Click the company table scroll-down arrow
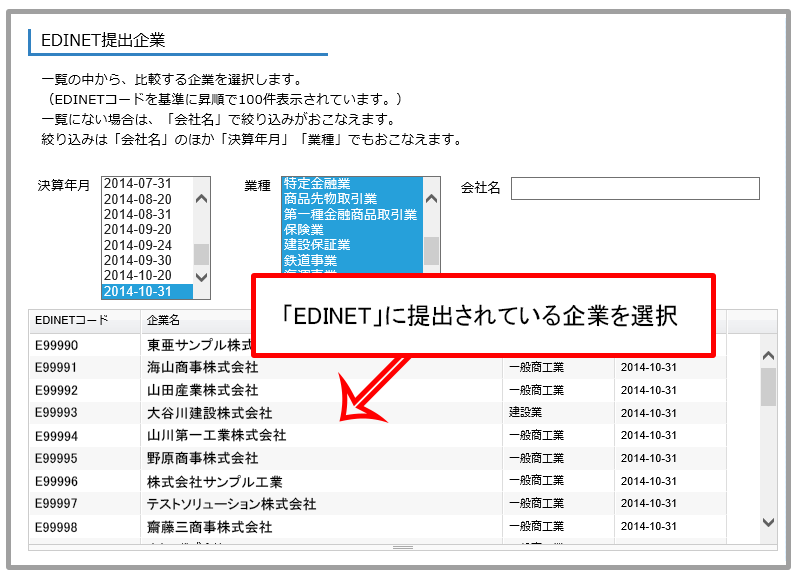 click(768, 522)
